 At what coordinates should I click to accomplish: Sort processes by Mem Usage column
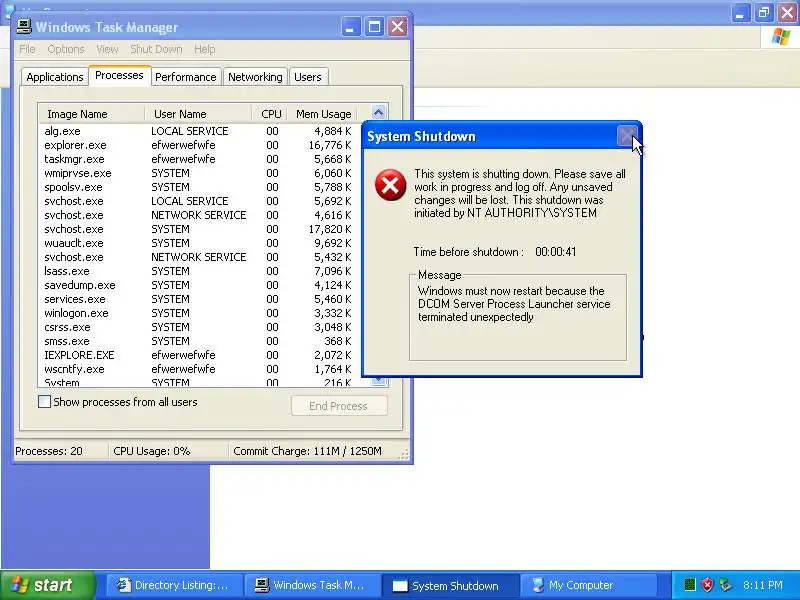[323, 114]
